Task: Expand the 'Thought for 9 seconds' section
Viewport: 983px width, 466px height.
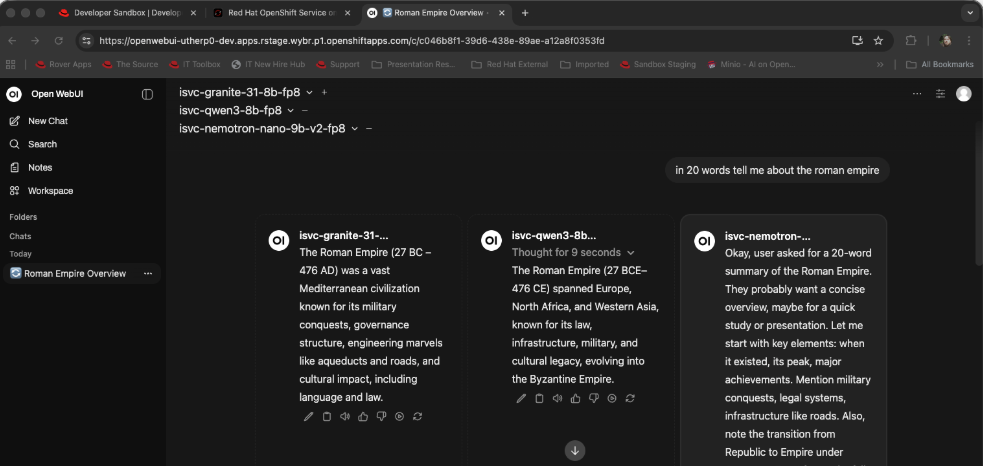Action: point(572,252)
